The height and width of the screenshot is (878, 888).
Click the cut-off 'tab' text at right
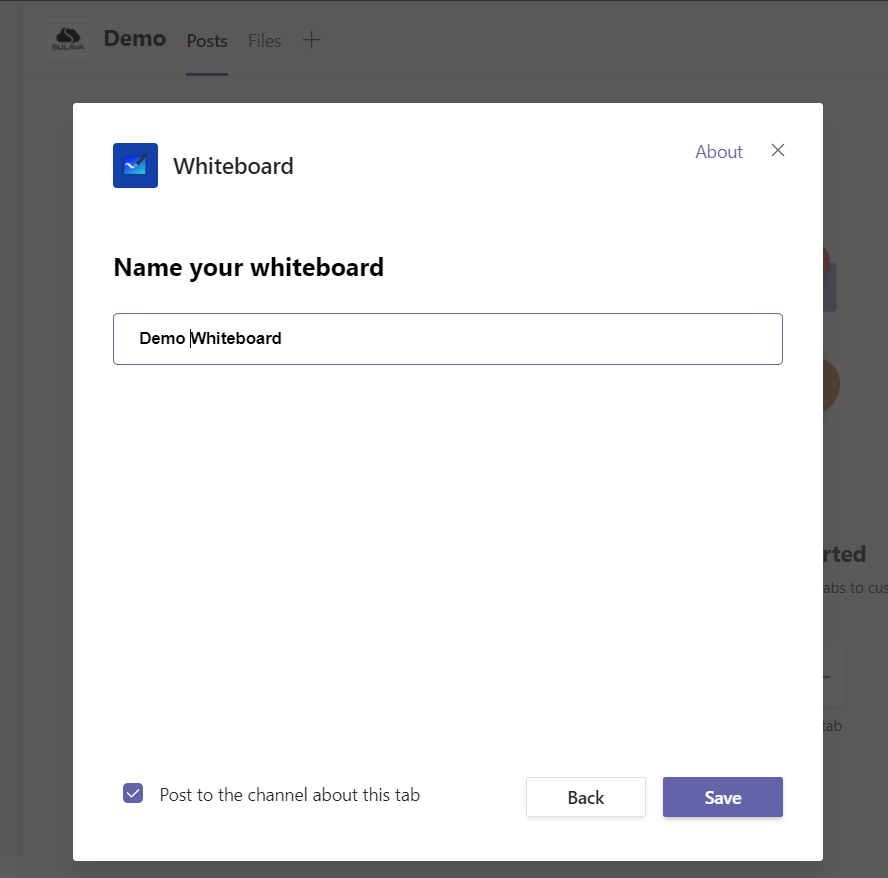point(832,726)
